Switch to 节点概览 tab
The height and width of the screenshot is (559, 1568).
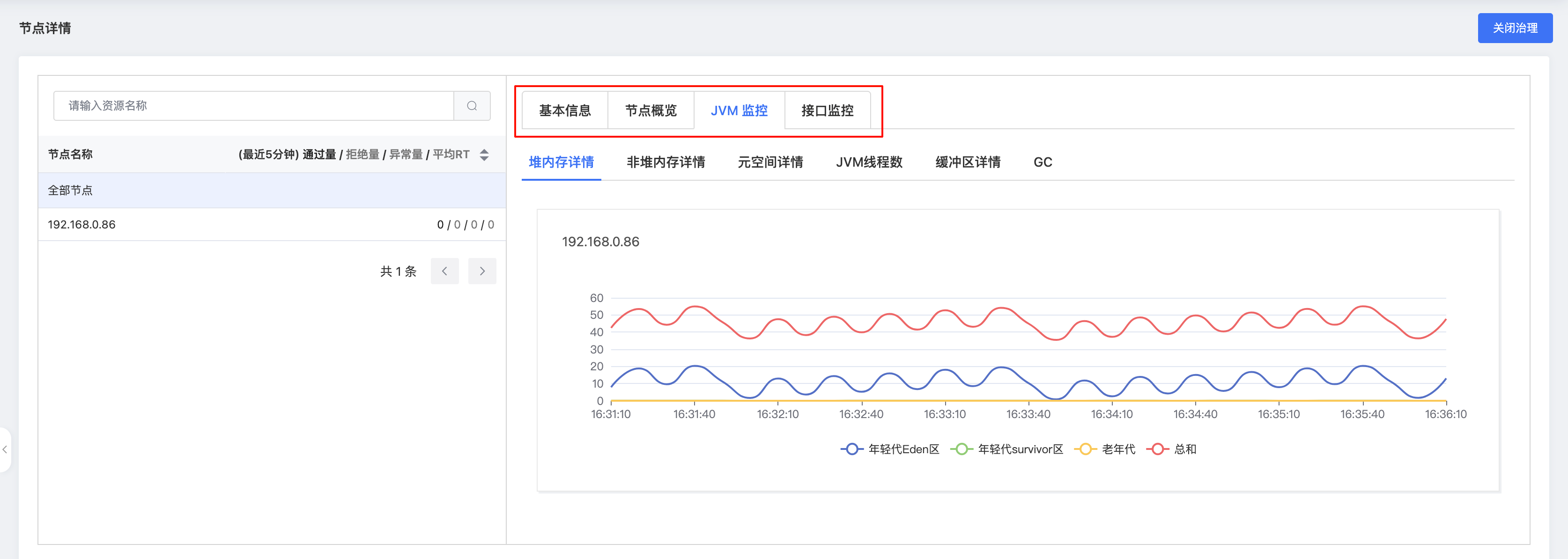coord(651,110)
